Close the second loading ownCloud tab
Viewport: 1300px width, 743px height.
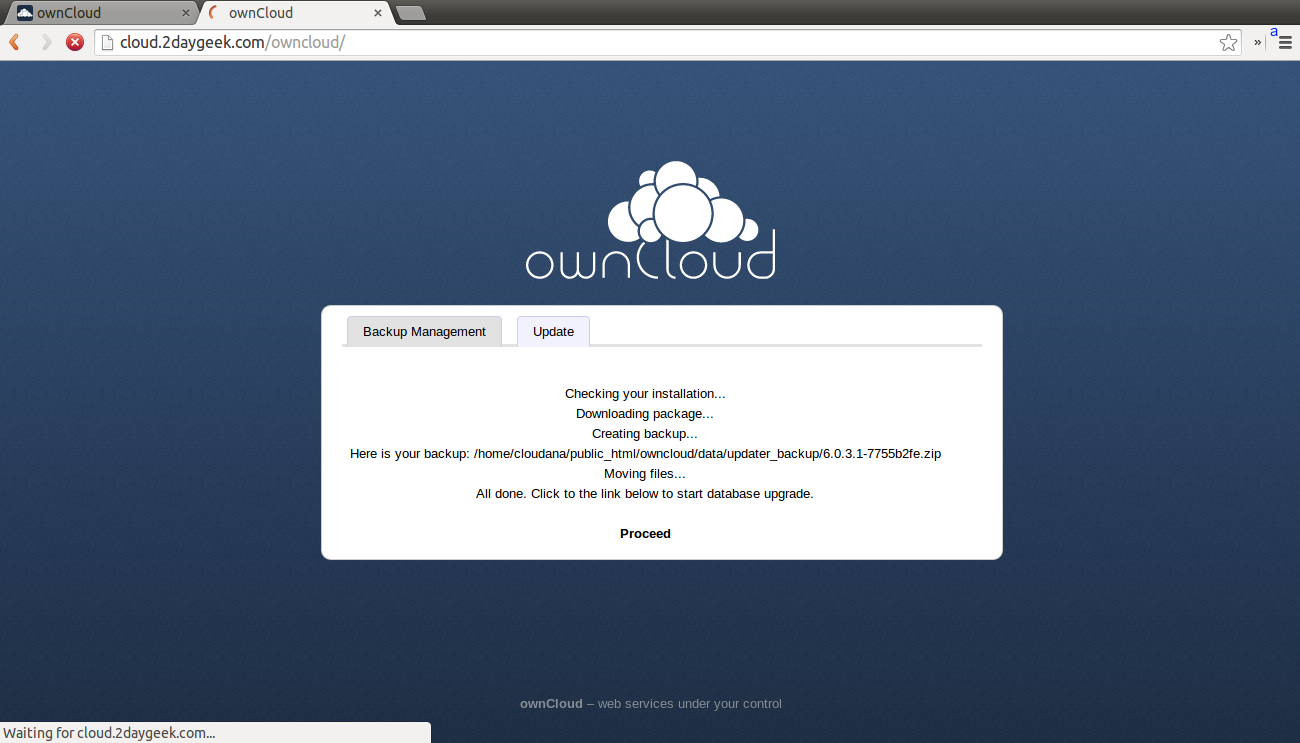click(378, 13)
